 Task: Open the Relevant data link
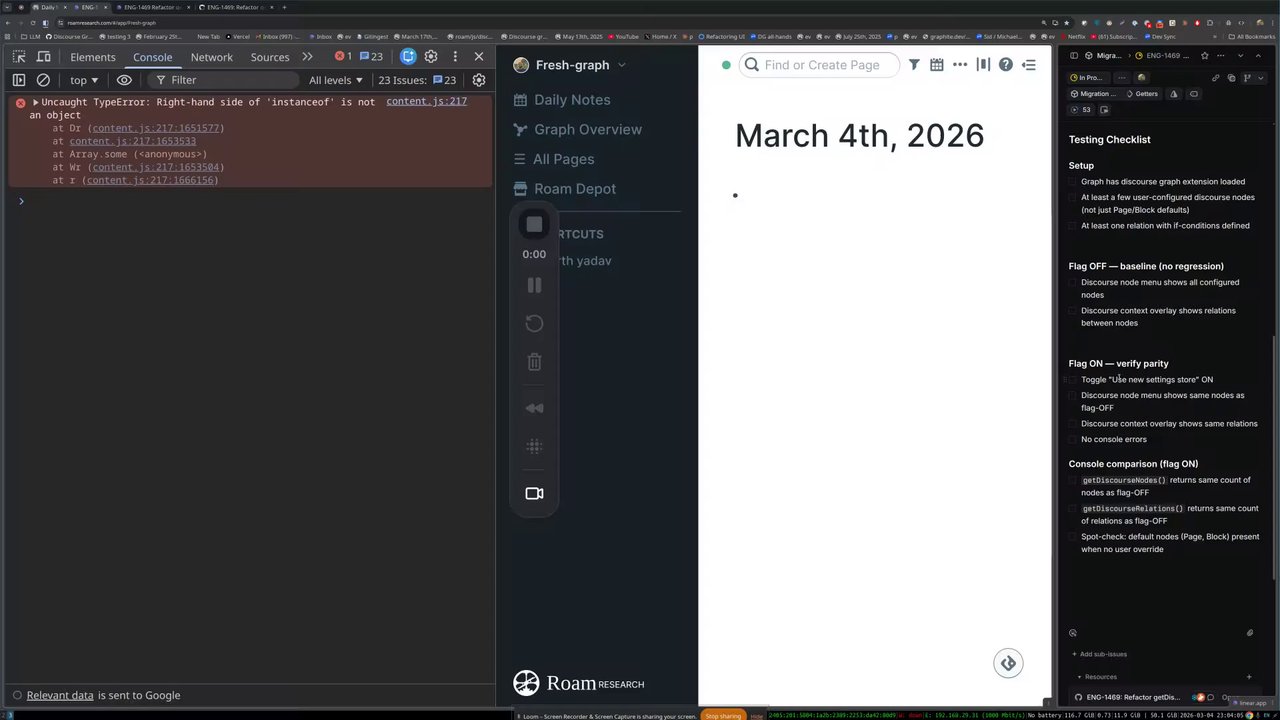coord(60,695)
